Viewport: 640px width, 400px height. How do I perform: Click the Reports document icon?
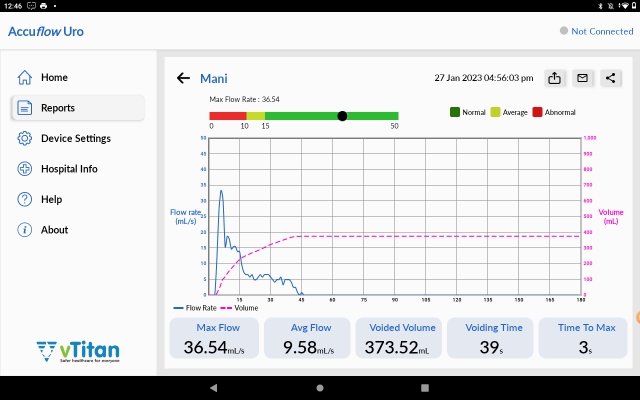[x=24, y=108]
